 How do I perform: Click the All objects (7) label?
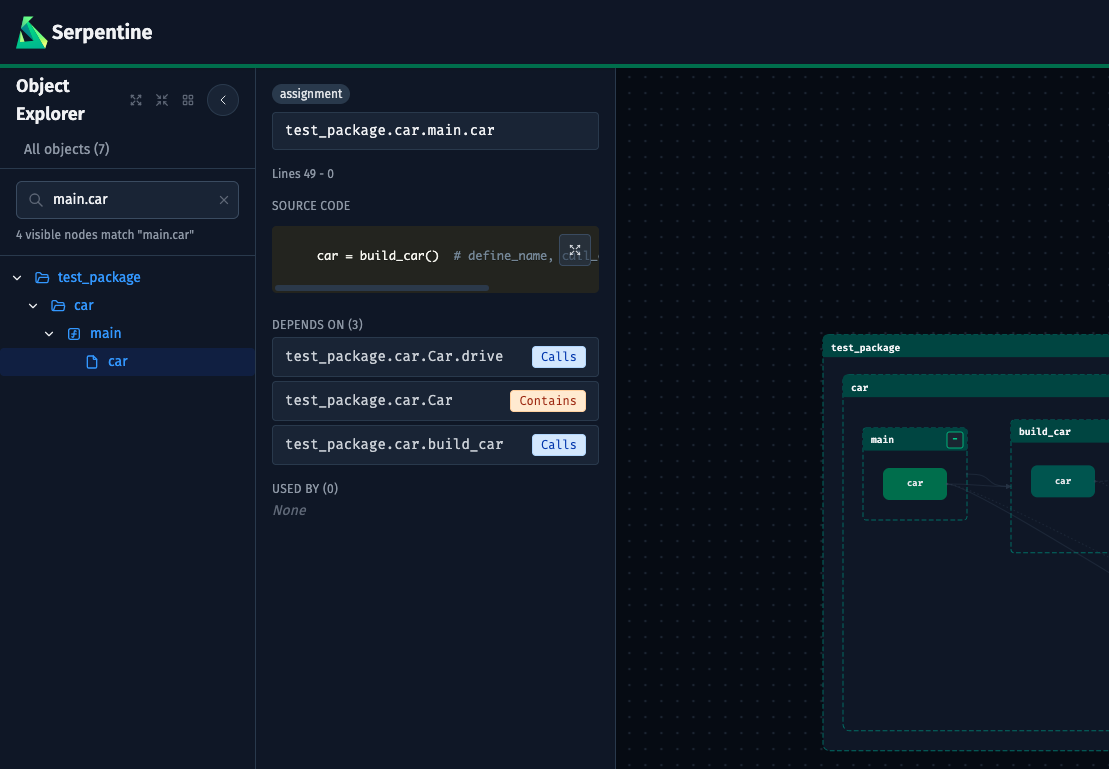pos(66,149)
